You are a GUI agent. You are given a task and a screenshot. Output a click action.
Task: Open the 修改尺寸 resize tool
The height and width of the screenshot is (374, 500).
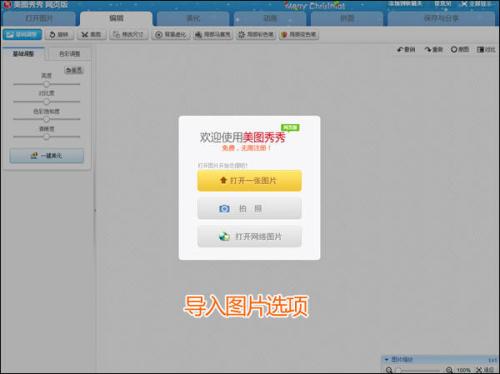129,34
